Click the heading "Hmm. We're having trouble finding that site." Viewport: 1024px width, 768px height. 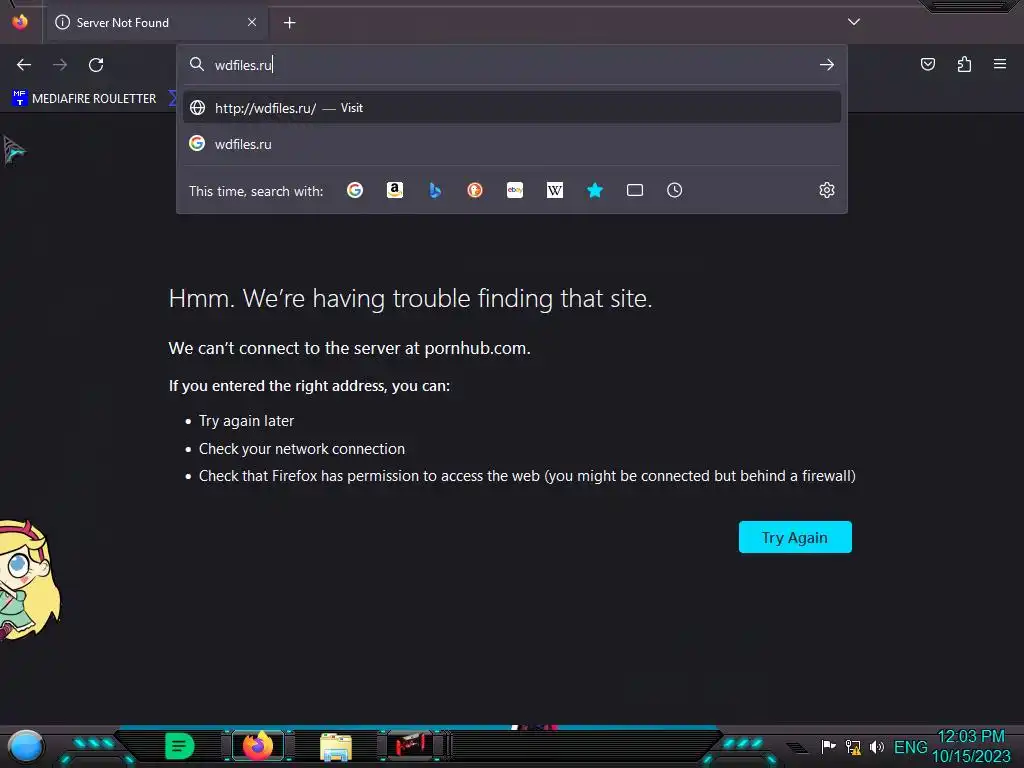pos(410,298)
